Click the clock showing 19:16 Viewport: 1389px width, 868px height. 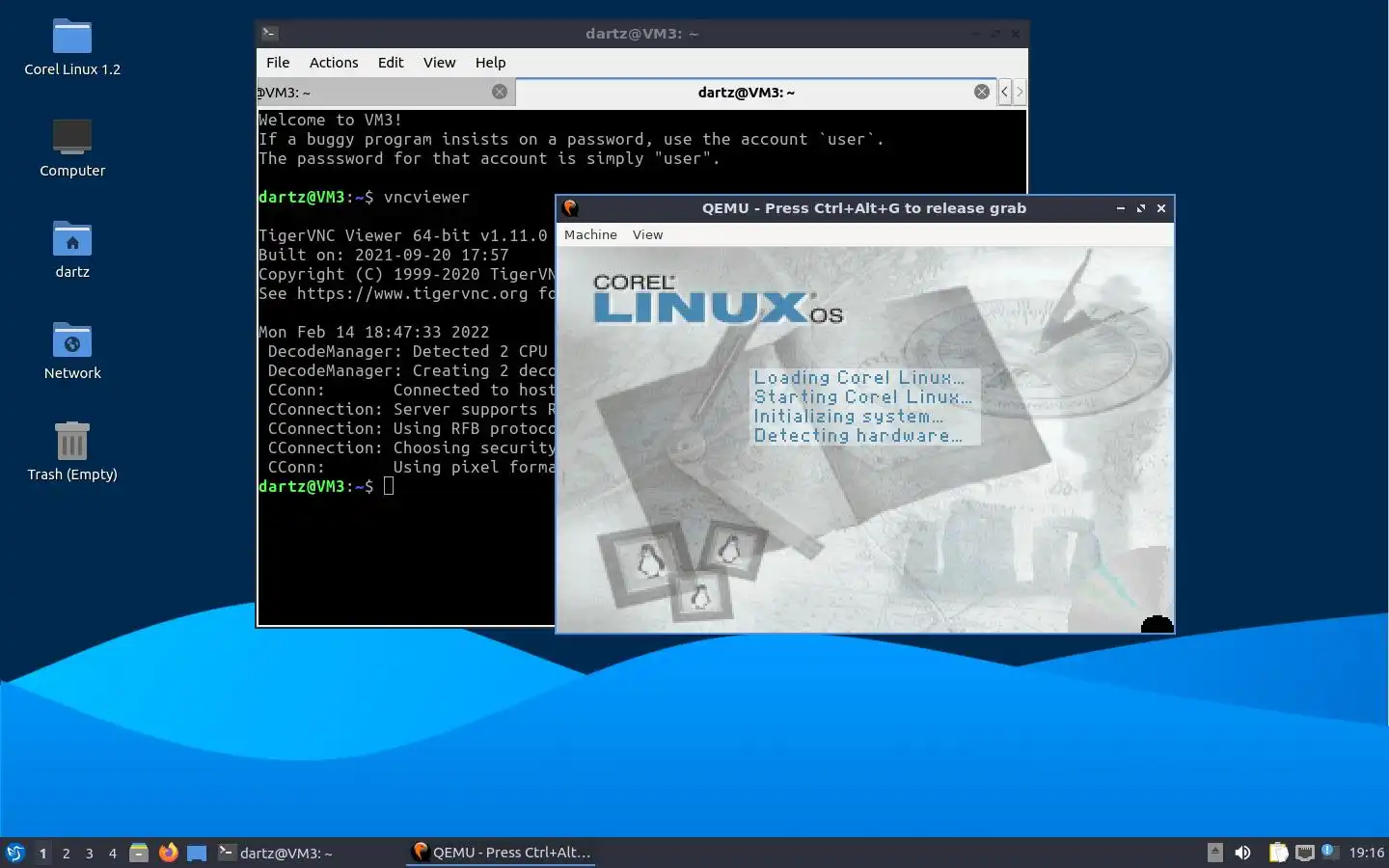coord(1366,853)
